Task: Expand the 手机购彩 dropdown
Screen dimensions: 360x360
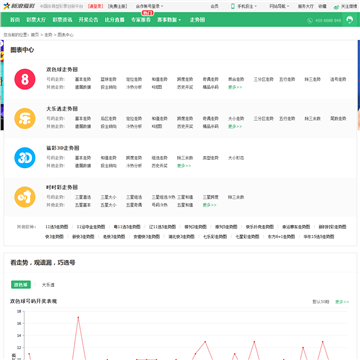Action: [247, 6]
